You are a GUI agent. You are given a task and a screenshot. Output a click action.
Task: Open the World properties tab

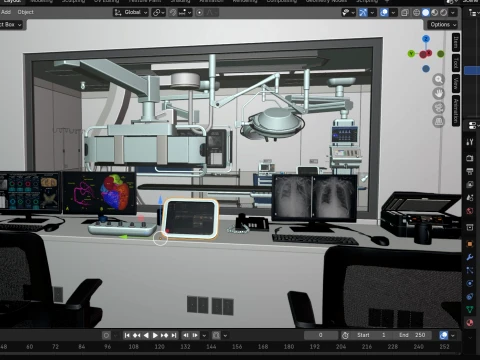coord(470,211)
